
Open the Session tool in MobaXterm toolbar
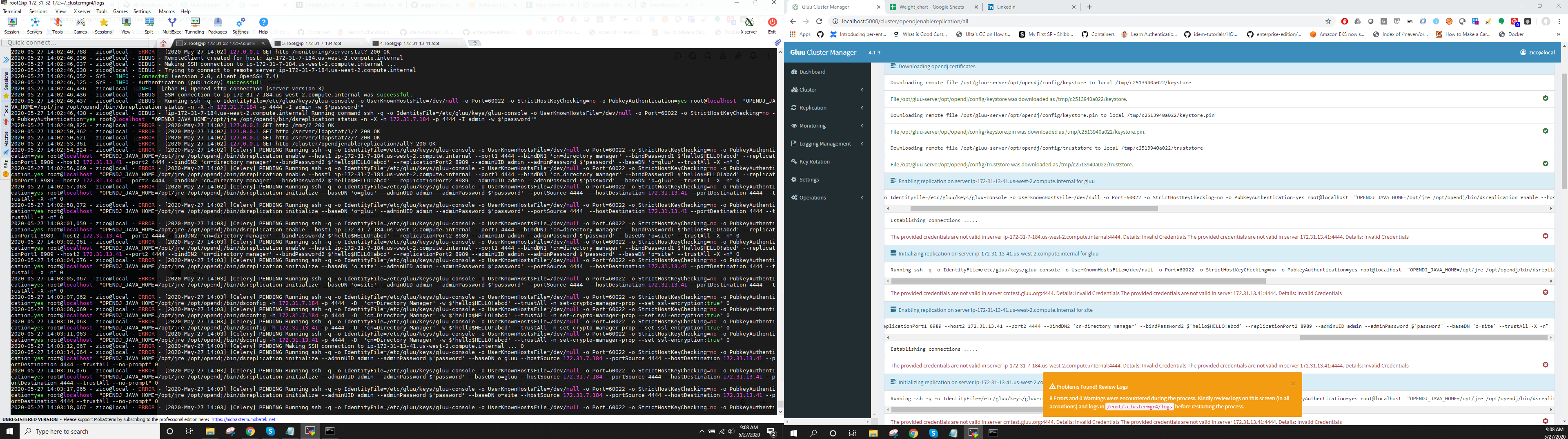pyautogui.click(x=11, y=25)
